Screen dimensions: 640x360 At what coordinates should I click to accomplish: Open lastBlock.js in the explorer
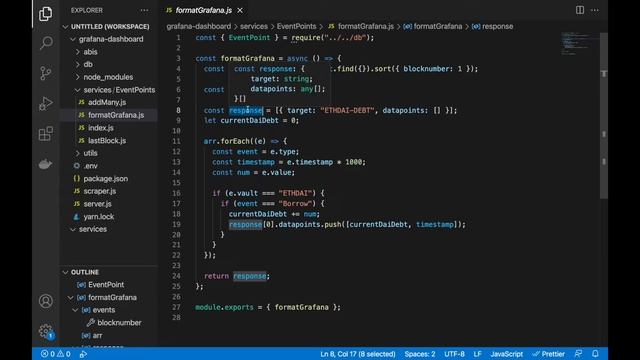click(x=109, y=140)
